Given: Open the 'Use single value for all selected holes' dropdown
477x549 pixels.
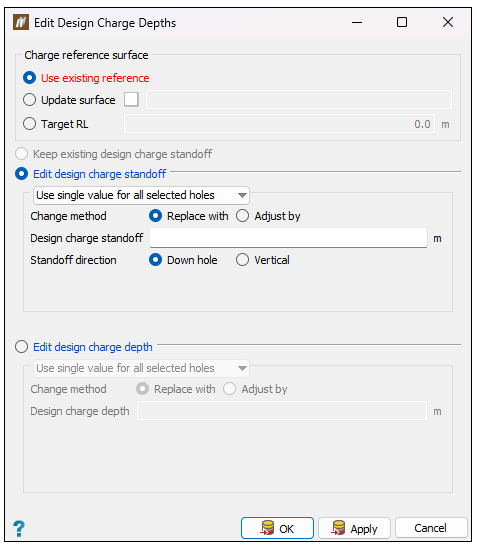Looking at the screenshot, I should tap(141, 195).
